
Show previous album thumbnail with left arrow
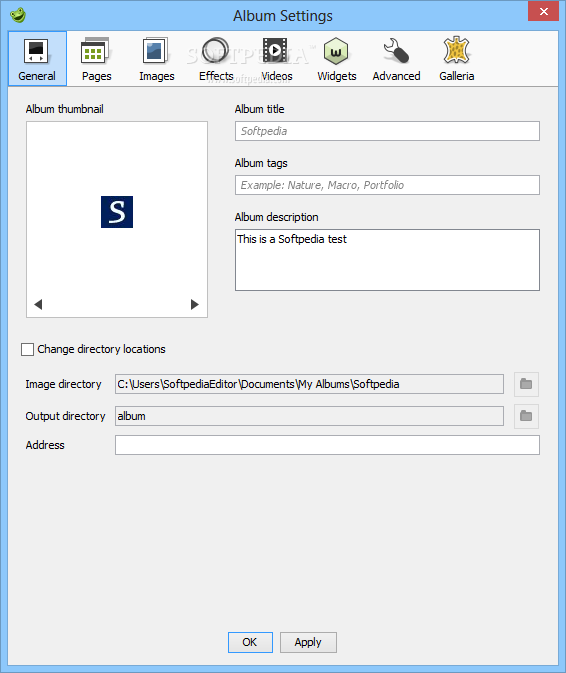coord(38,304)
